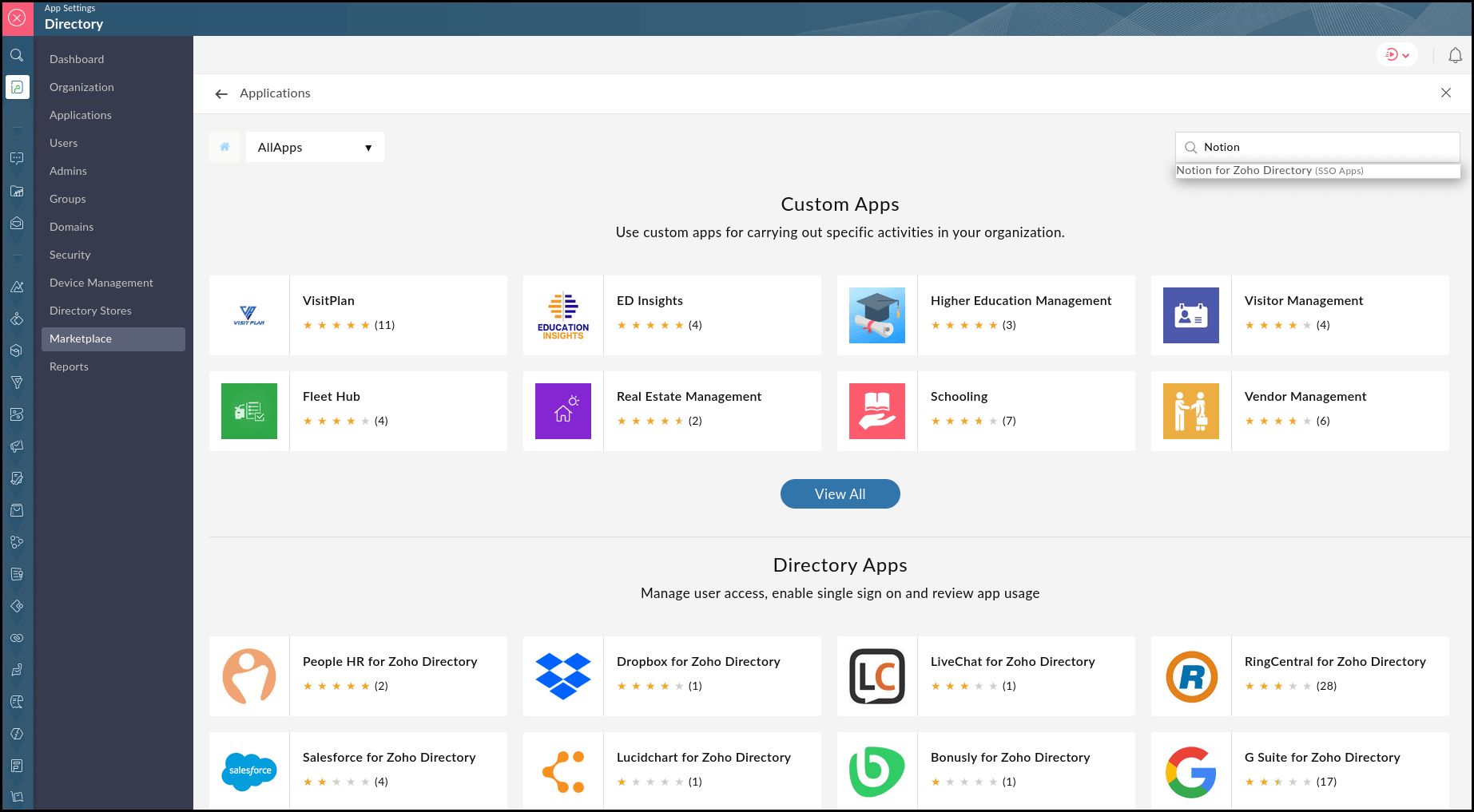This screenshot has width=1474, height=812.
Task: Open Domains in the sidebar
Action: [72, 227]
